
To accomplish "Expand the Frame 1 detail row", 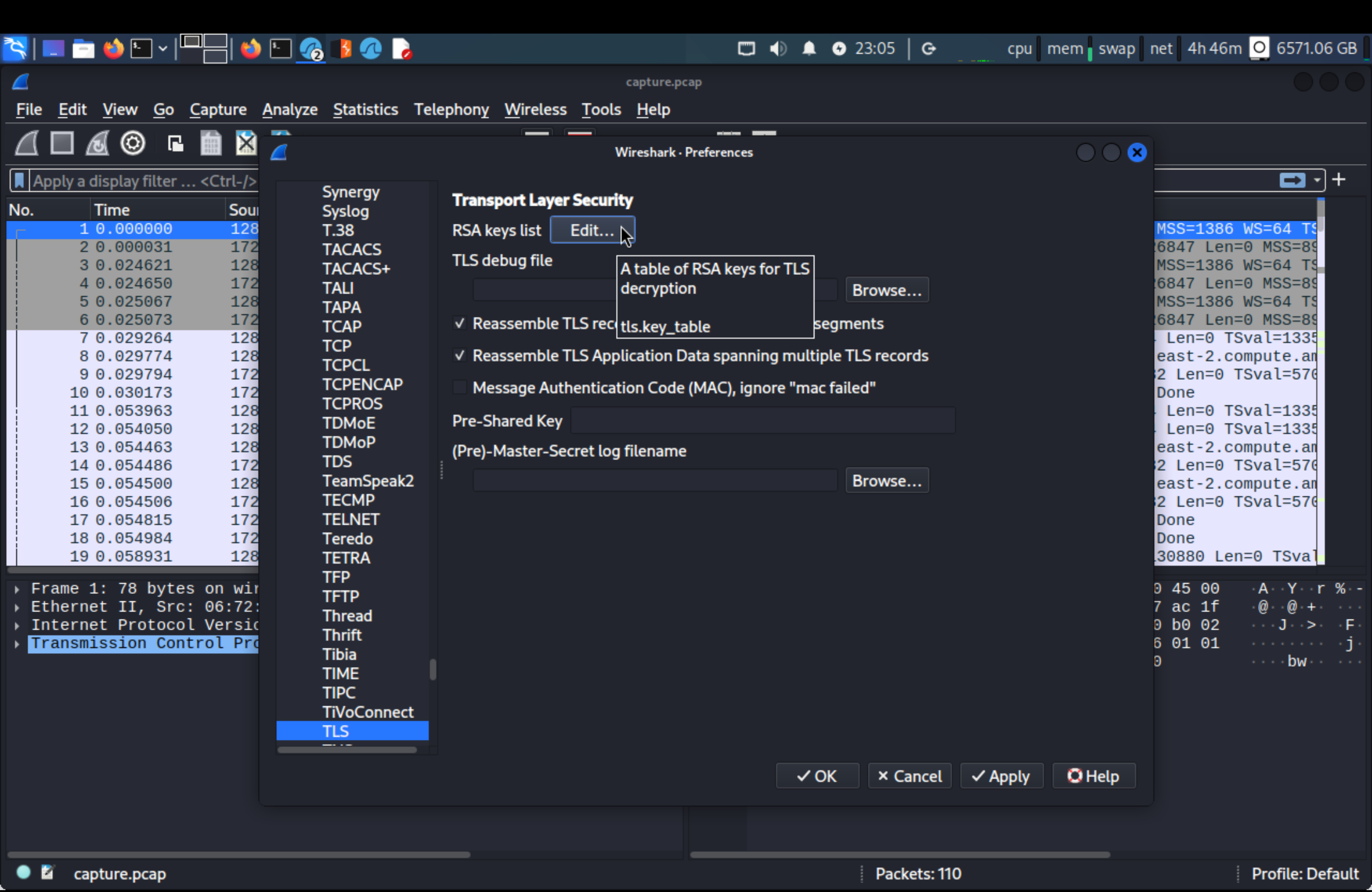I will pyautogui.click(x=17, y=589).
